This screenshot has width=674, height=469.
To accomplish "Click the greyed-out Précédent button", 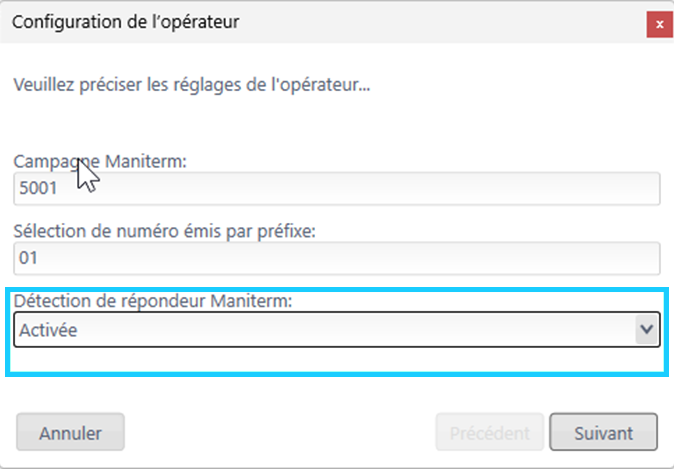I will (490, 432).
